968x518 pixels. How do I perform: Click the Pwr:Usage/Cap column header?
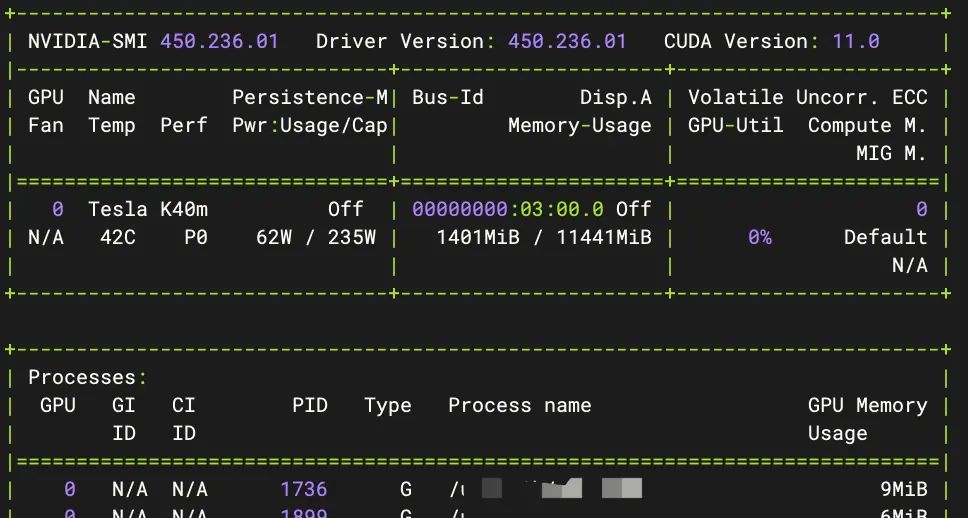click(310, 125)
